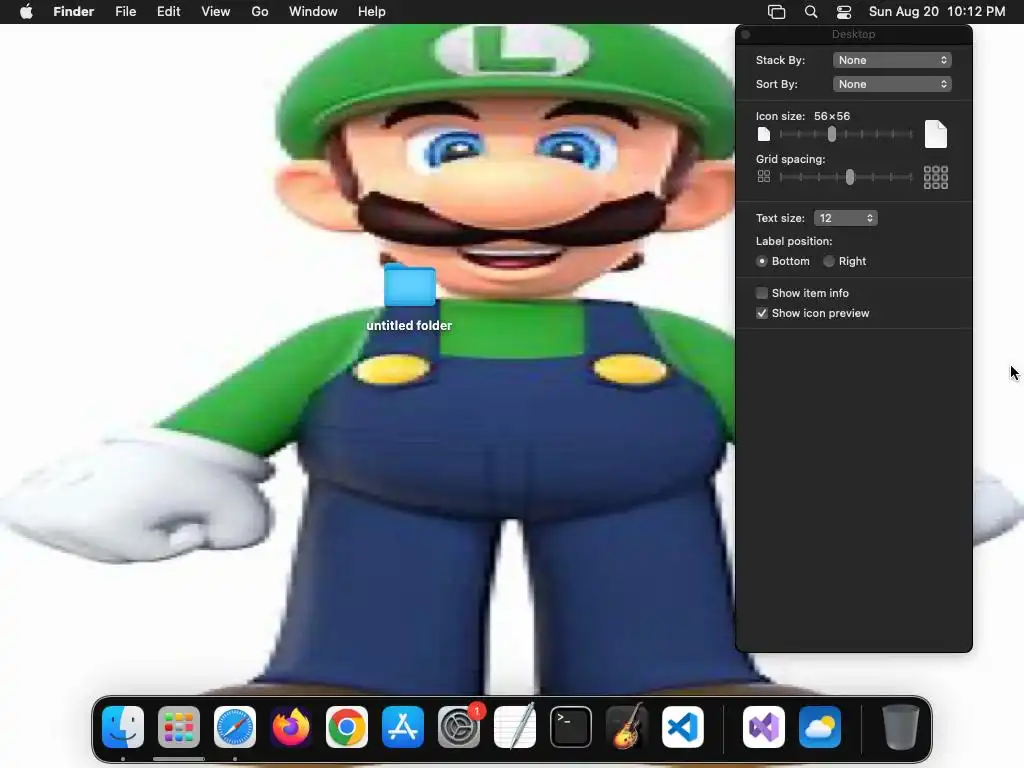This screenshot has height=768, width=1024.
Task: Click the Desktop title of options panel
Action: [x=854, y=34]
